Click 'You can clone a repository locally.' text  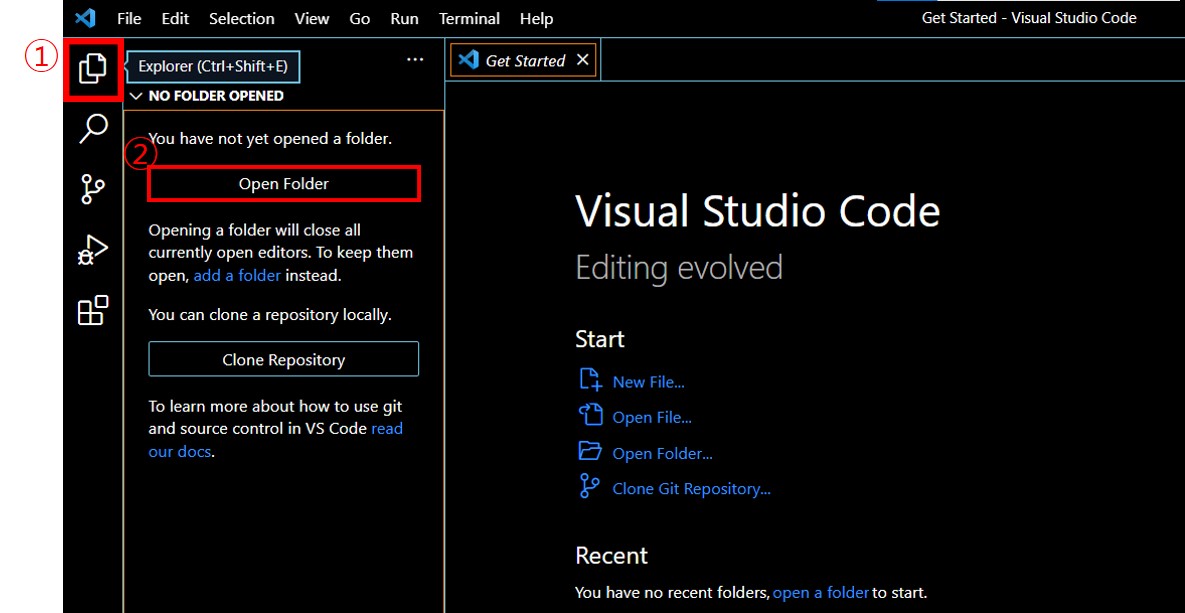270,315
